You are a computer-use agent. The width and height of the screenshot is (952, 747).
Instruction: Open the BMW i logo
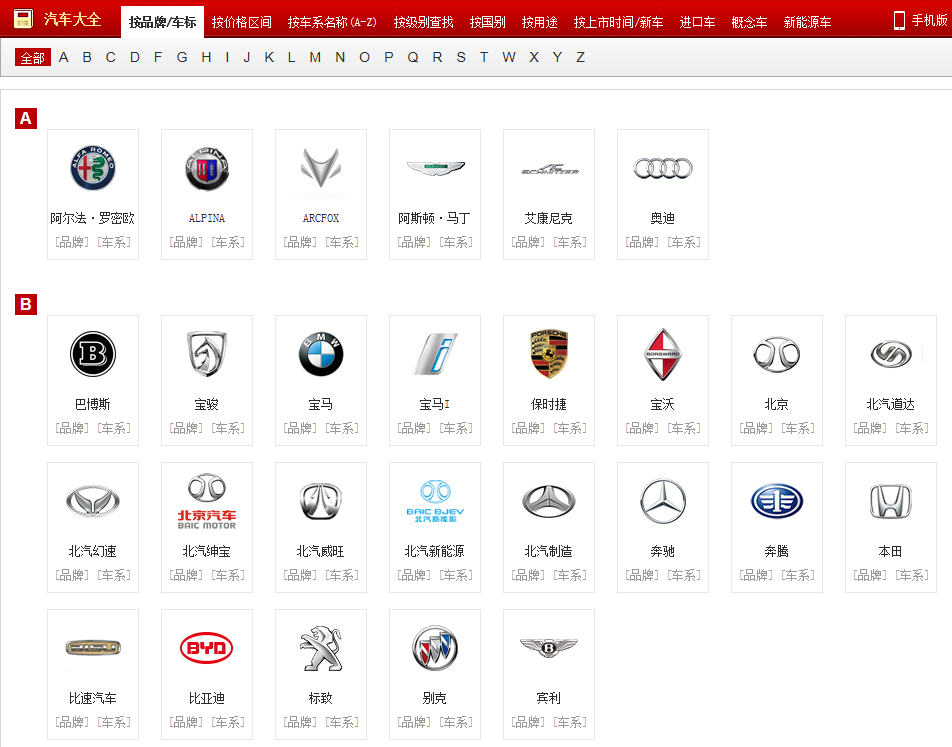click(435, 354)
